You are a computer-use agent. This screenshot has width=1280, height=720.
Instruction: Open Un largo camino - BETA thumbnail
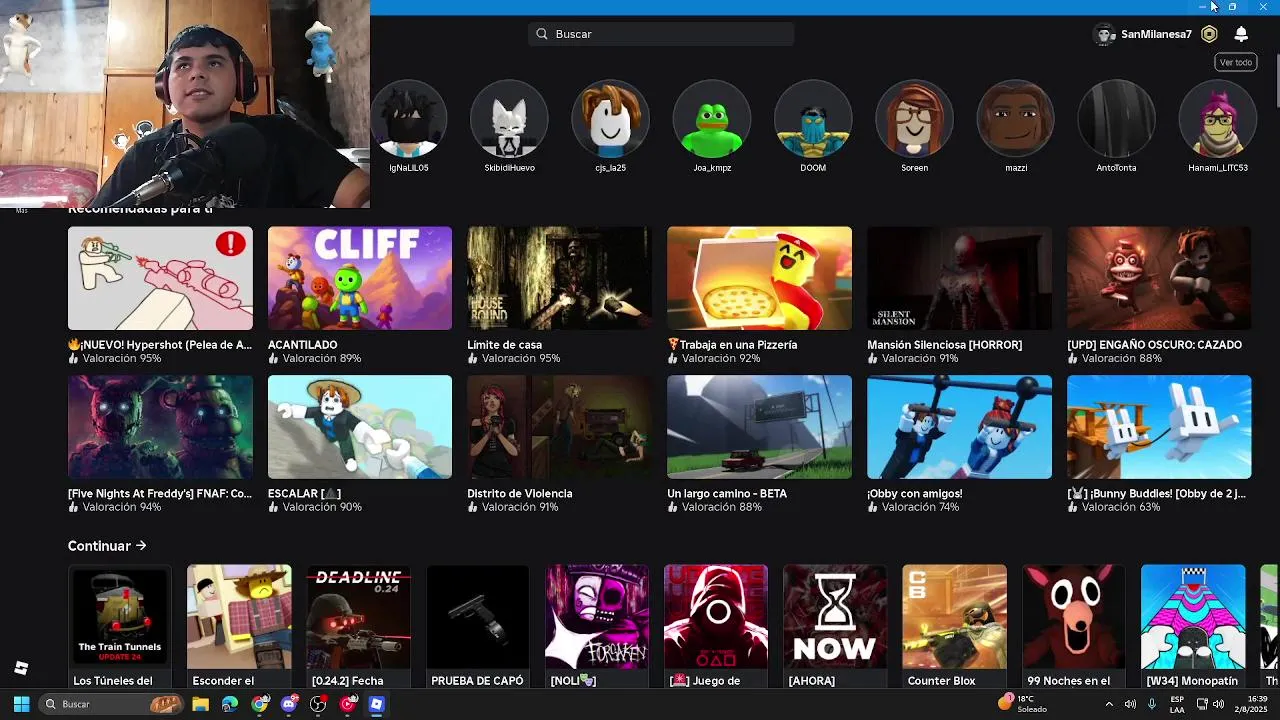759,427
